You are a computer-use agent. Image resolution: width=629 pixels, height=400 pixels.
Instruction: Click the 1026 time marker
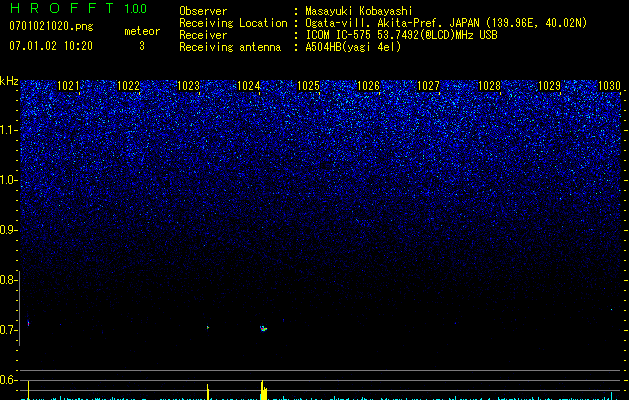368,85
